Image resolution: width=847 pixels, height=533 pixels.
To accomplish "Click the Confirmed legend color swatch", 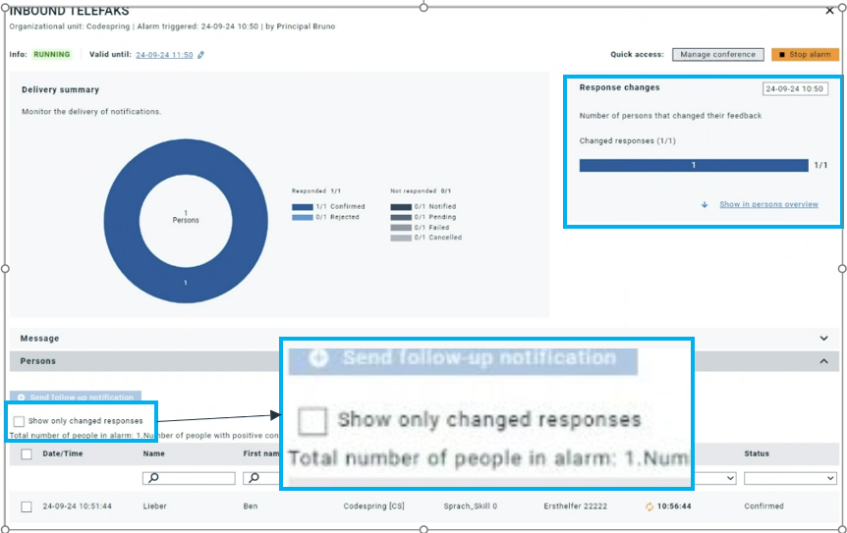I will point(302,207).
